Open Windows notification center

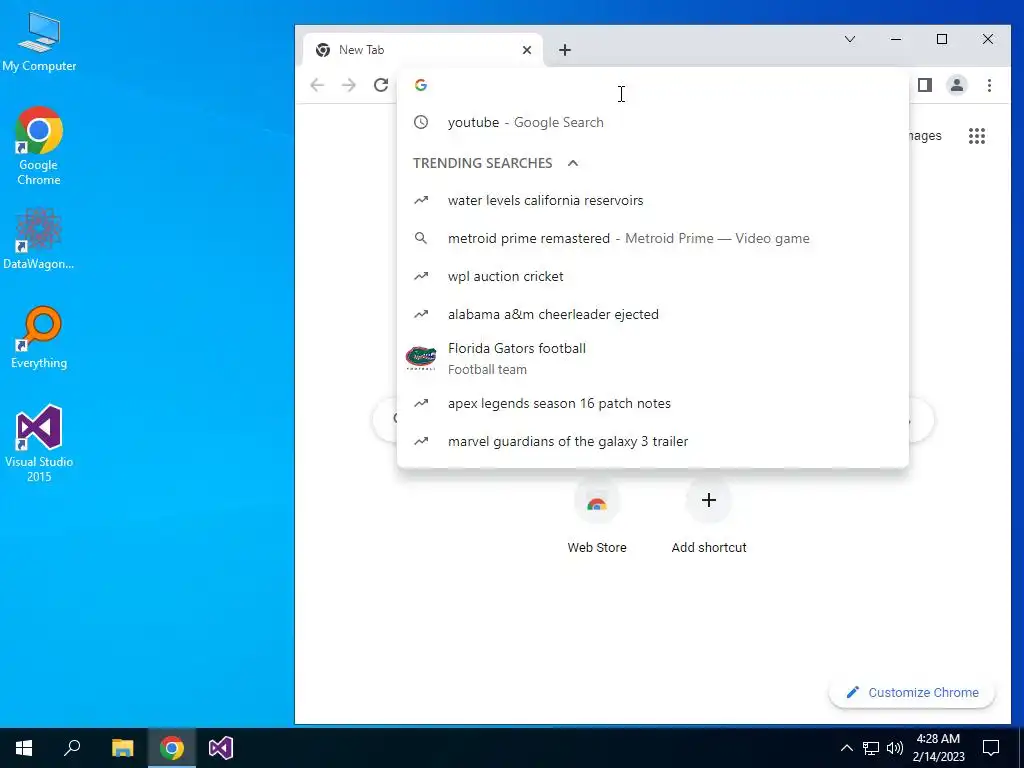(x=991, y=748)
